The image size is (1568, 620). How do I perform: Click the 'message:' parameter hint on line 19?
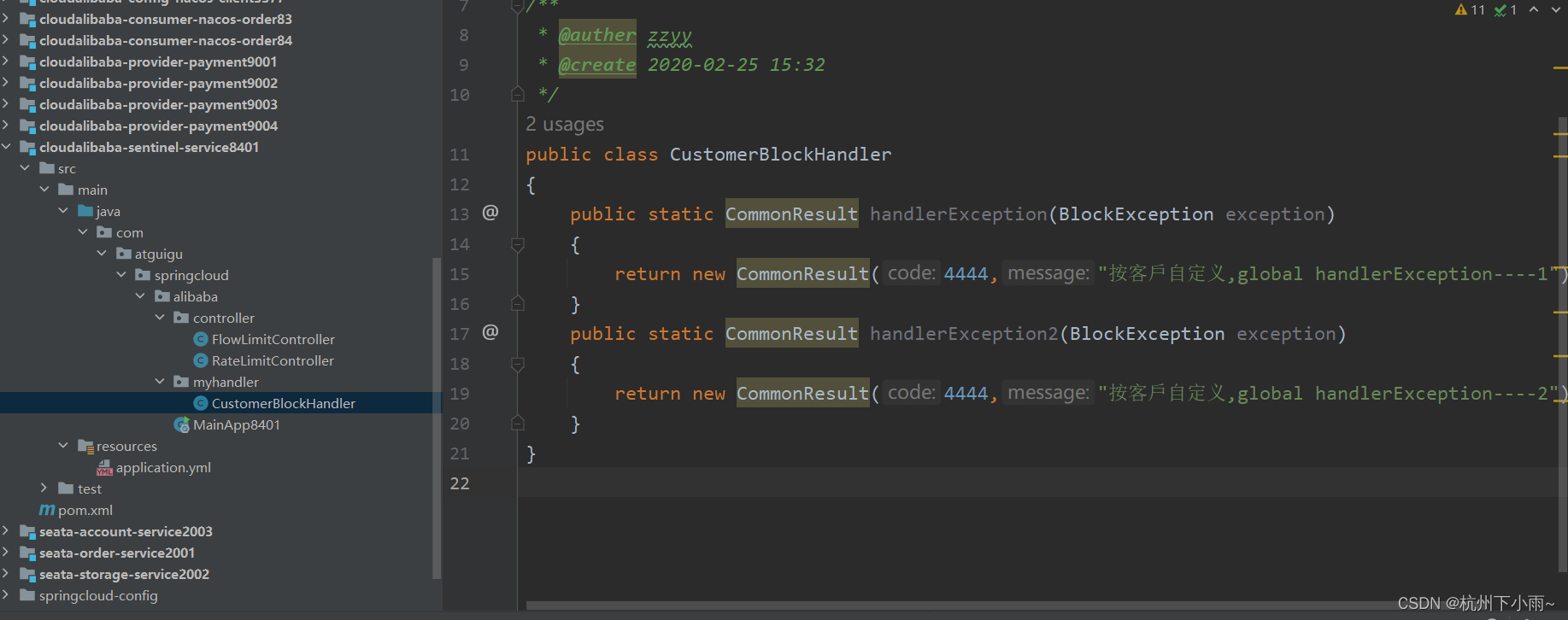point(1048,393)
